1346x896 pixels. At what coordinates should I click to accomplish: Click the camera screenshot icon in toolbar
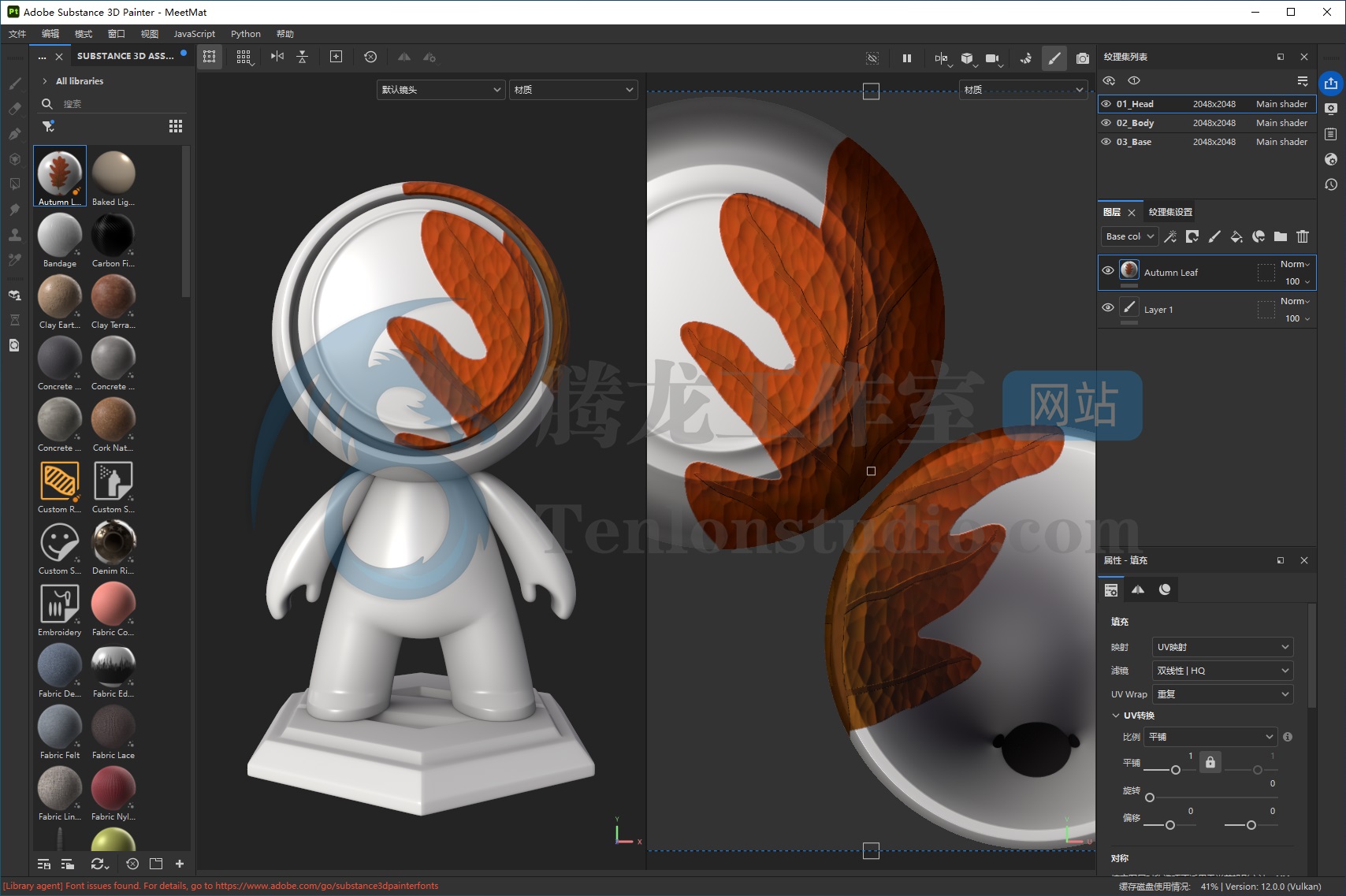pyautogui.click(x=1083, y=58)
